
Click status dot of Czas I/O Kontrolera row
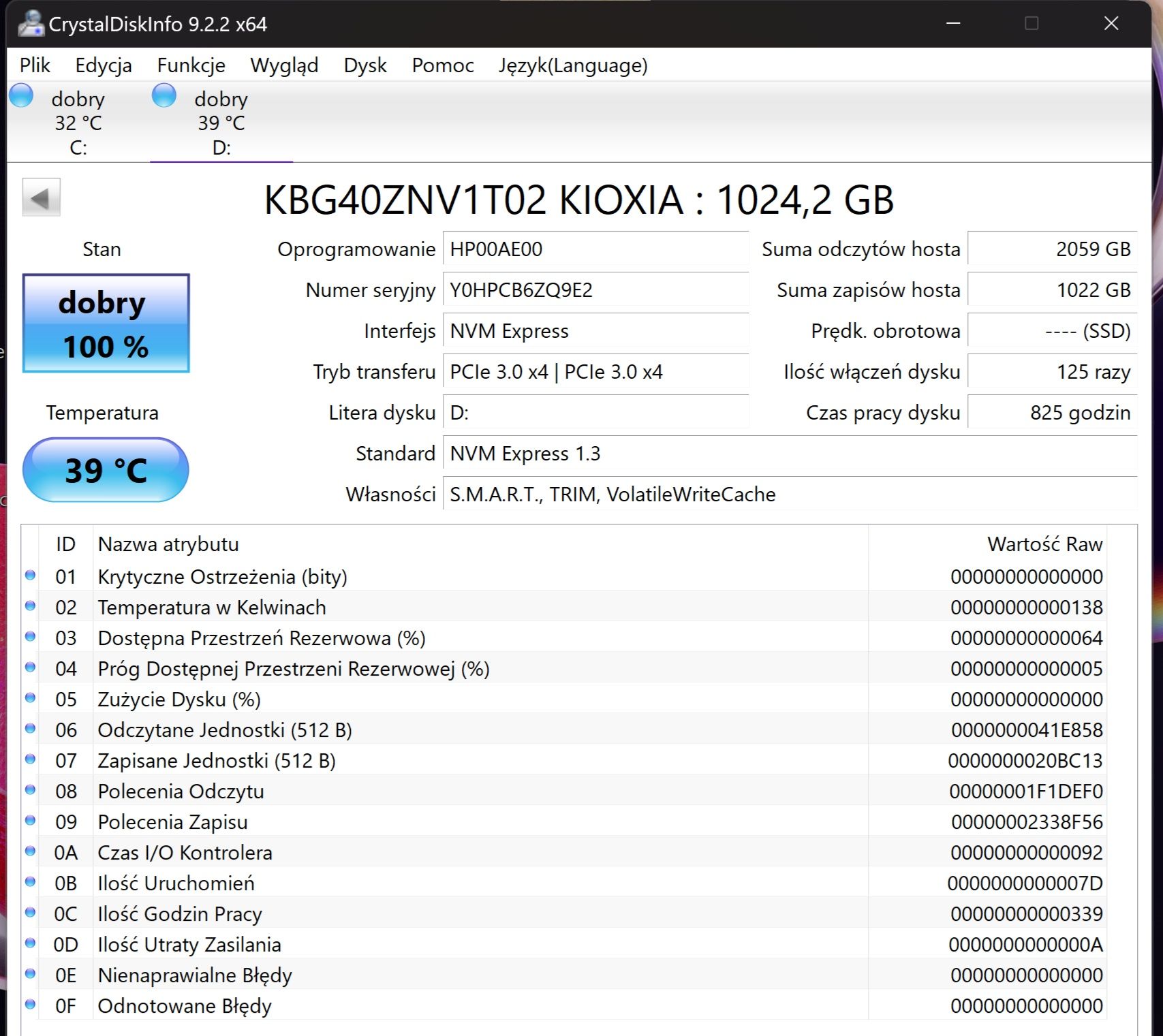[x=30, y=851]
